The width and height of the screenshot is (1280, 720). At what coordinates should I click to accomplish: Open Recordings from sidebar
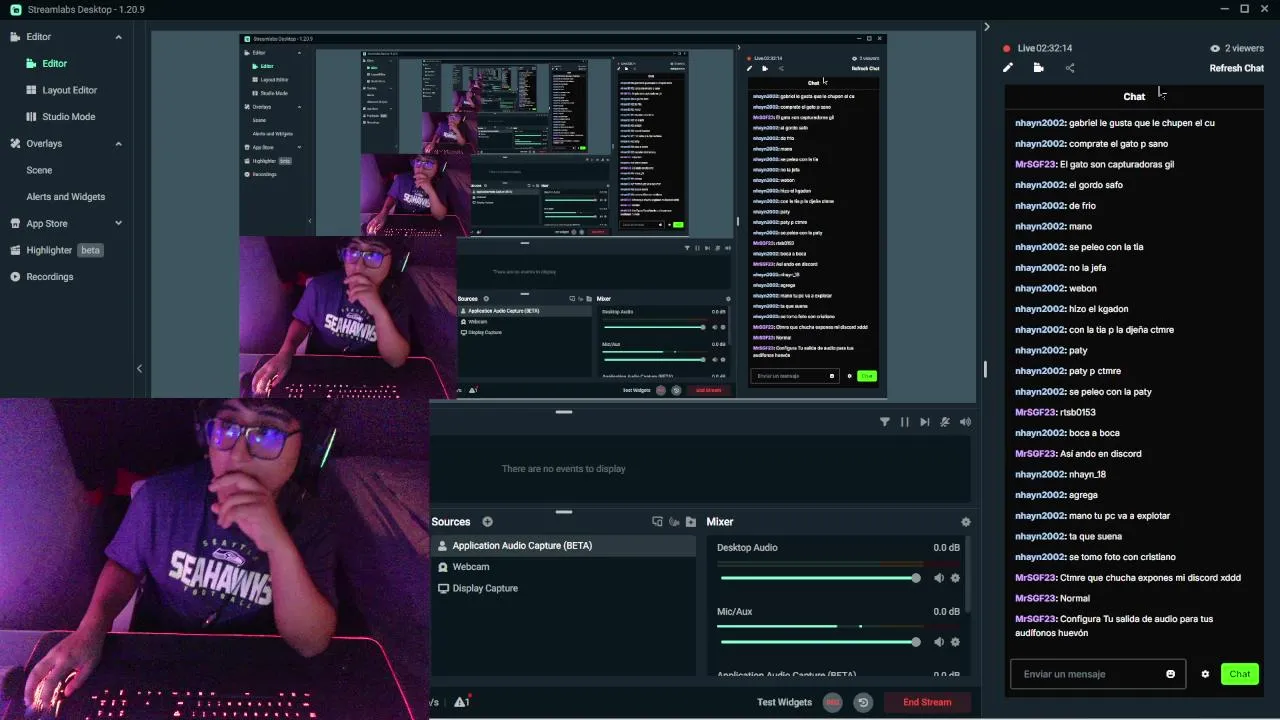(x=49, y=277)
